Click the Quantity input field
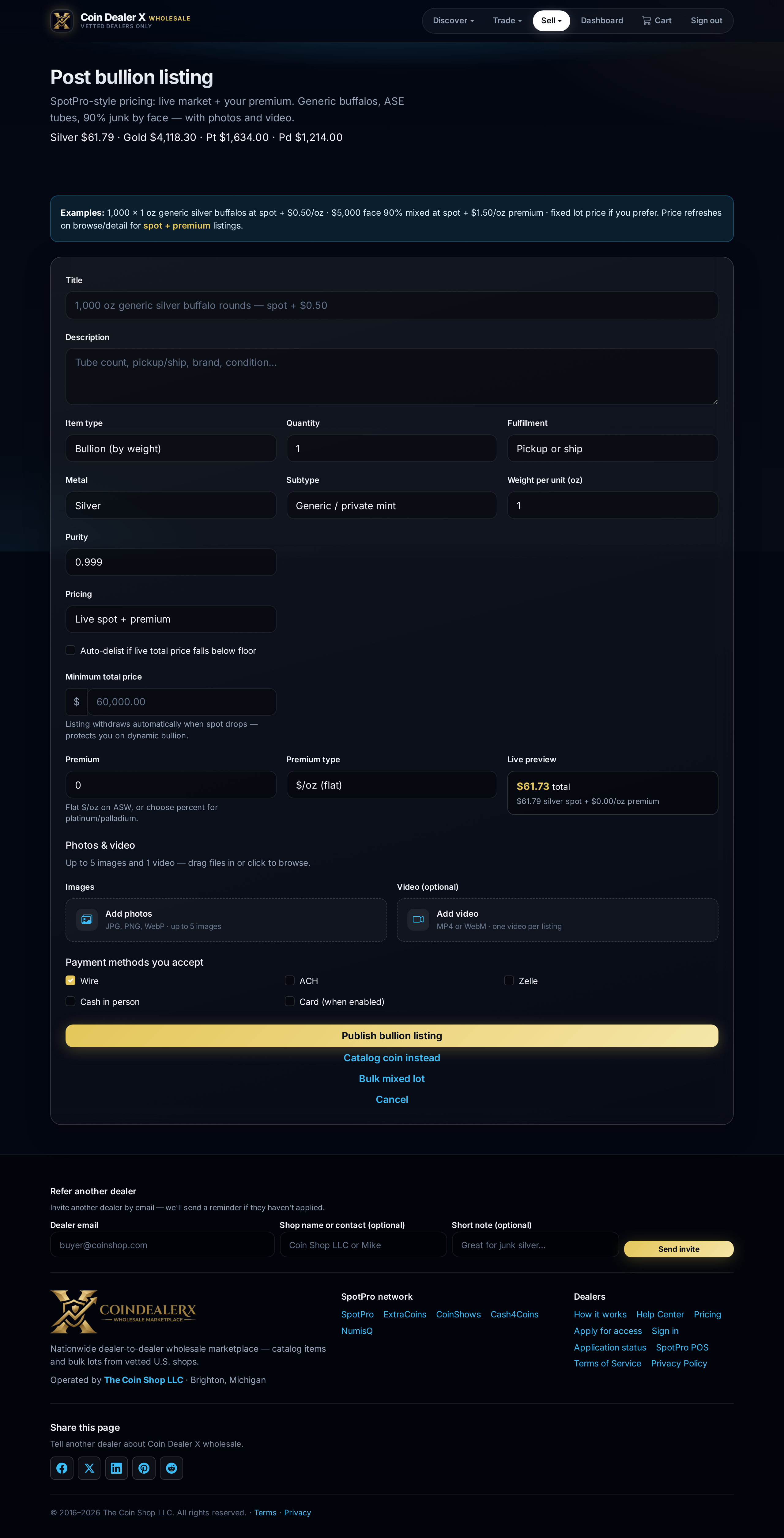 [x=391, y=449]
